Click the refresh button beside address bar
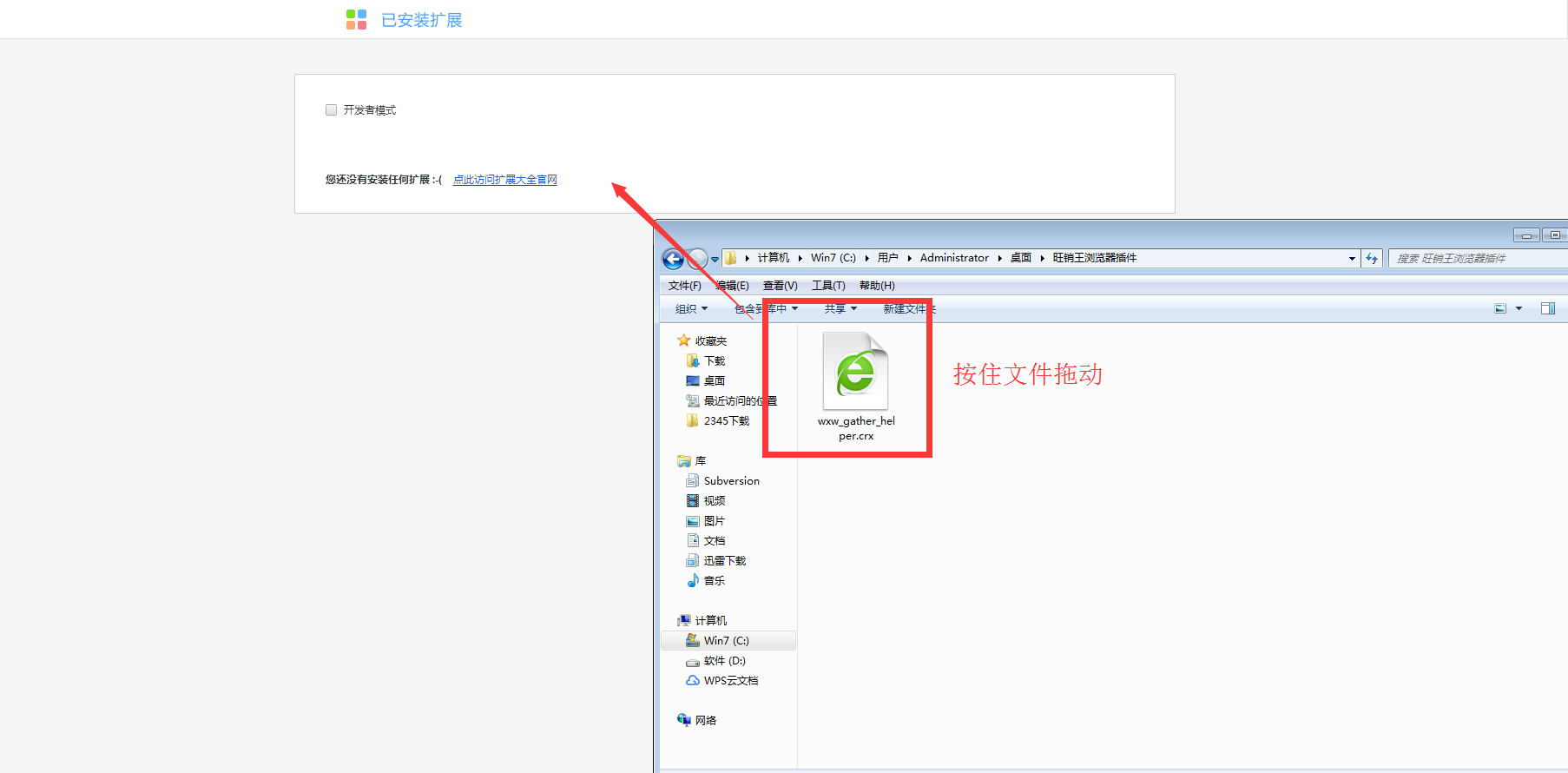The image size is (1568, 773). (x=1372, y=259)
